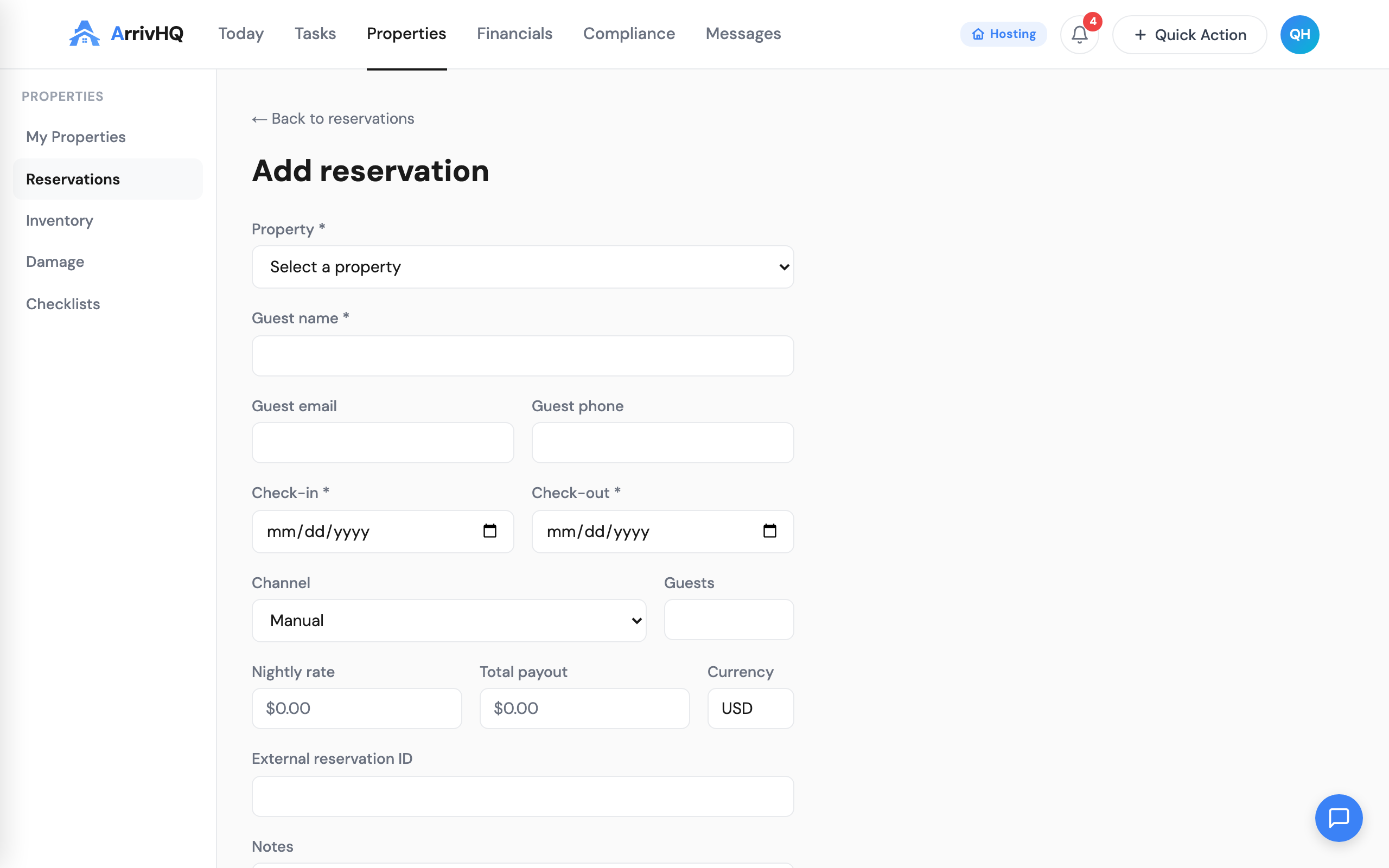
Task: Open the Properties nav tab
Action: [x=406, y=34]
